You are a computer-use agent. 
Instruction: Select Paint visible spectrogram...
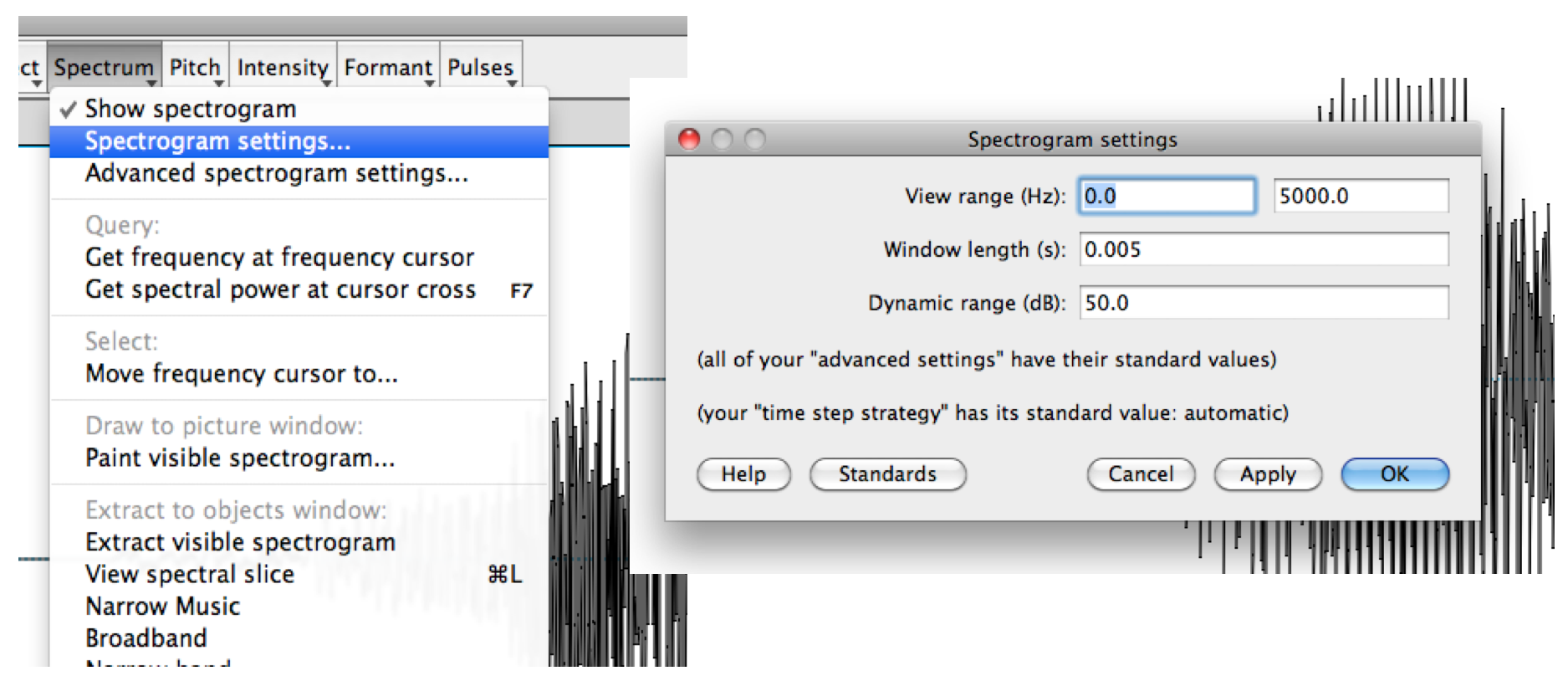[299, 458]
